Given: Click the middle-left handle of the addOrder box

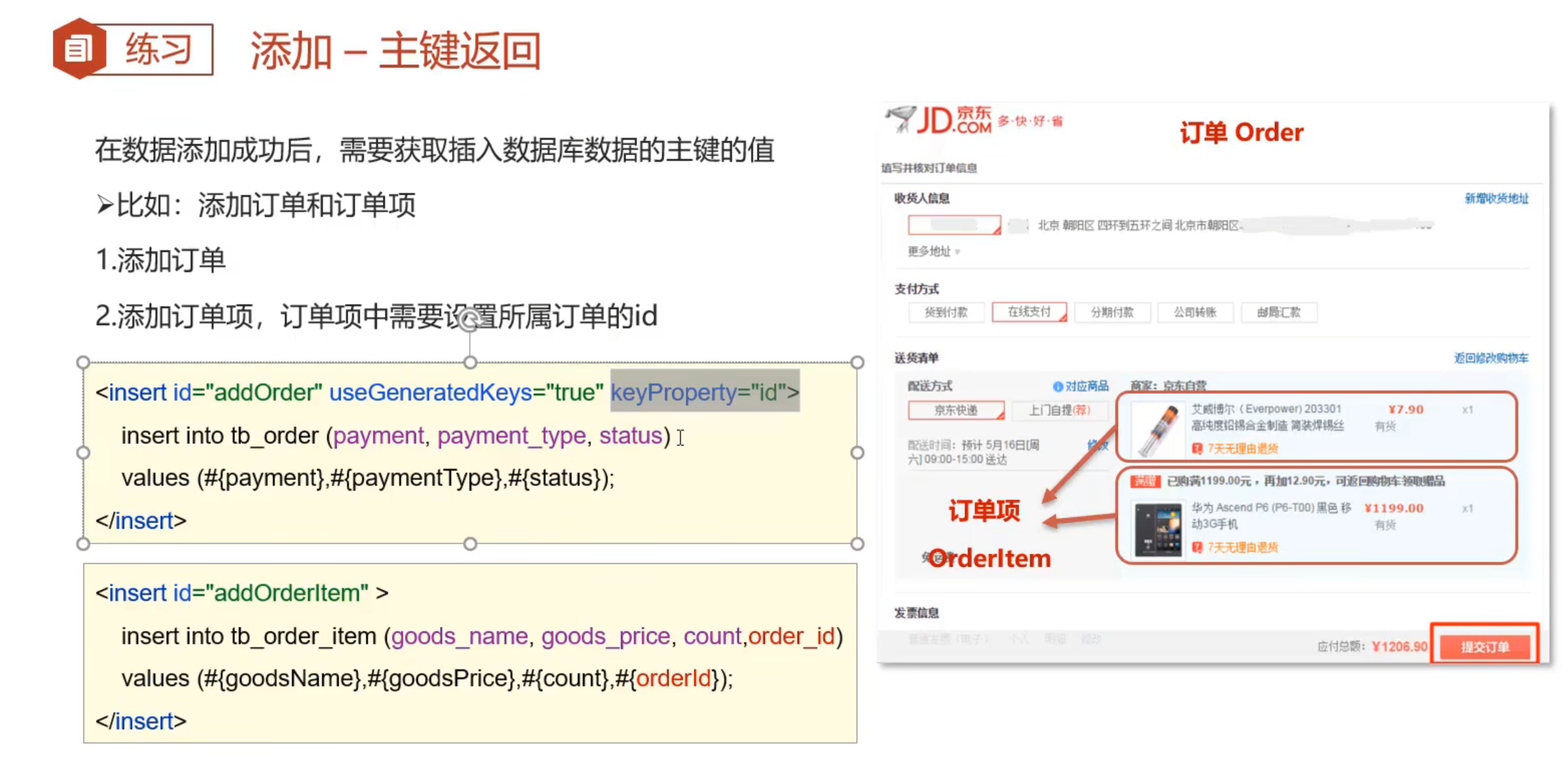Looking at the screenshot, I should pos(83,453).
